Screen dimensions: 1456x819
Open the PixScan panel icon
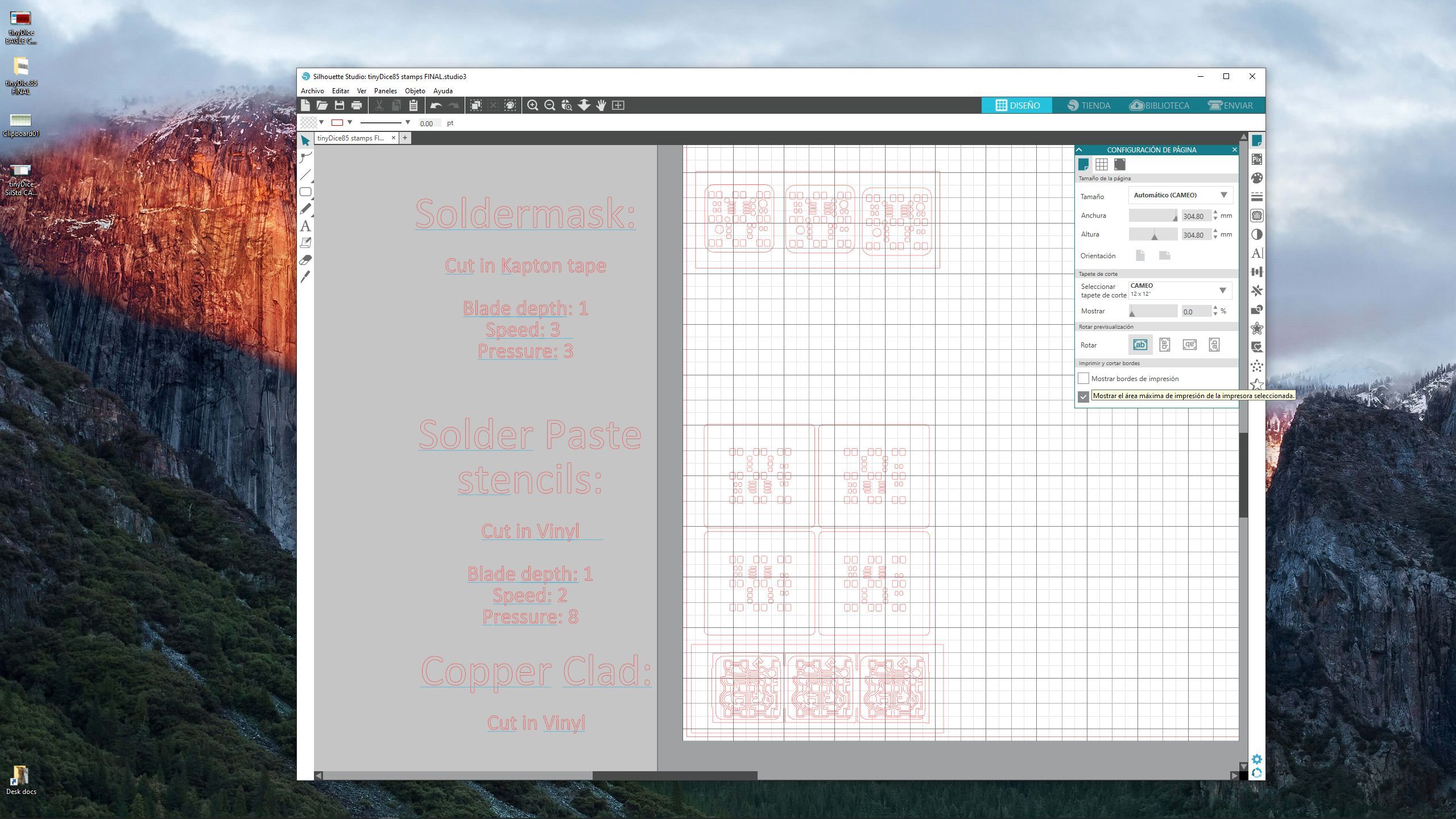[x=1257, y=160]
